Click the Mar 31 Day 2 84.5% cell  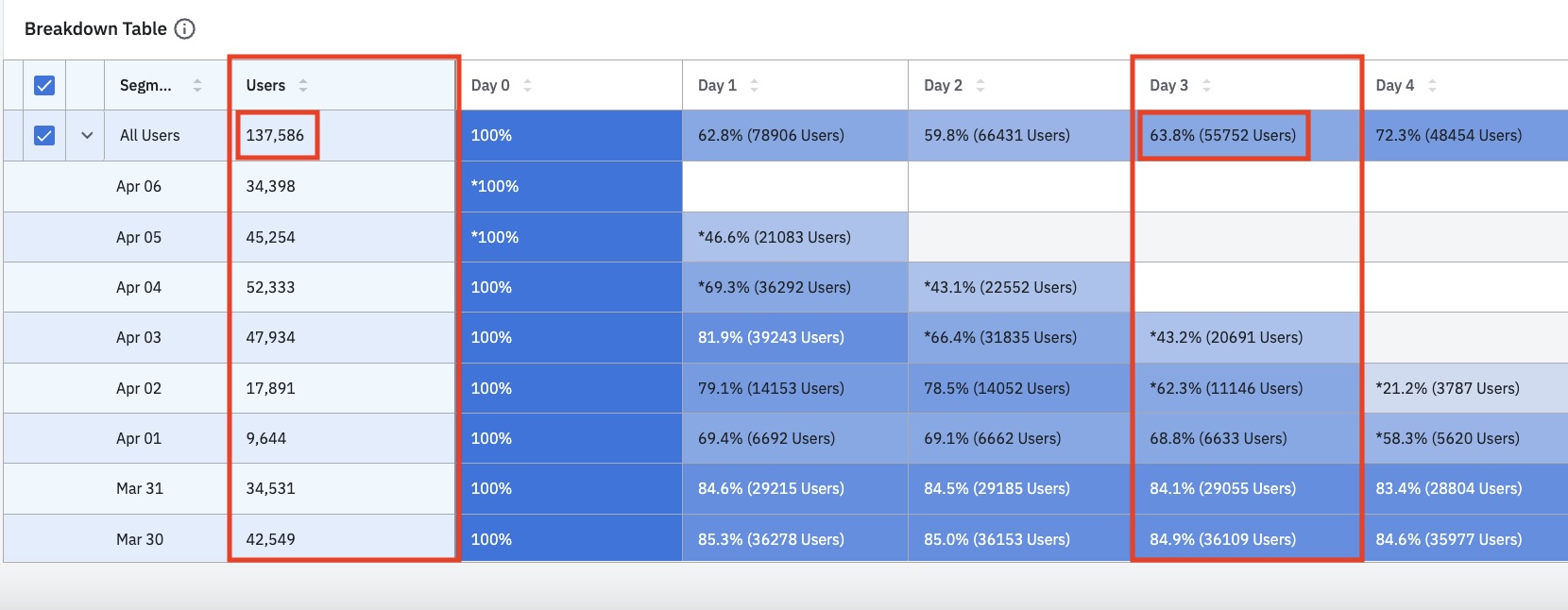(x=997, y=489)
